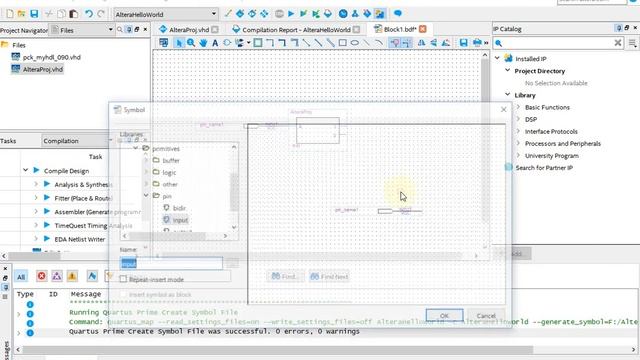Image resolution: width=640 pixels, height=360 pixels.
Task: Open the AlteraHelloWorld project dropdown
Action: (x=165, y=14)
